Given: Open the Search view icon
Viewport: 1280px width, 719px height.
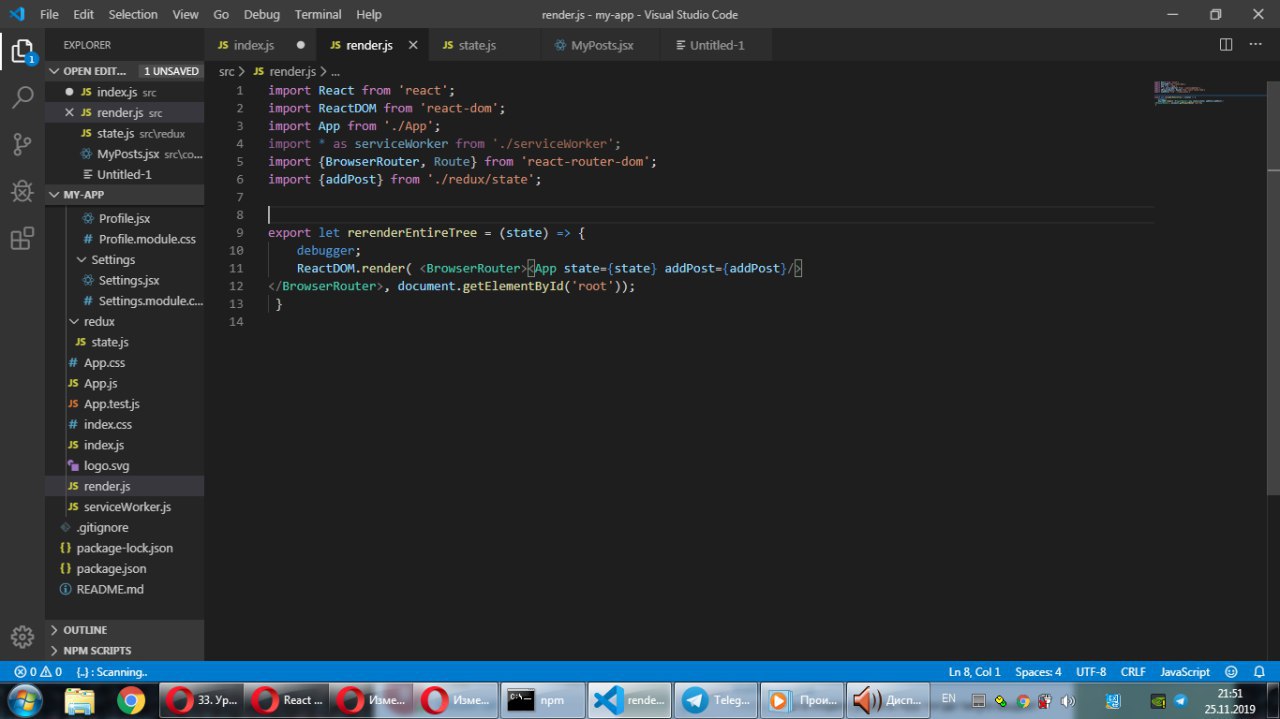Looking at the screenshot, I should pos(22,98).
